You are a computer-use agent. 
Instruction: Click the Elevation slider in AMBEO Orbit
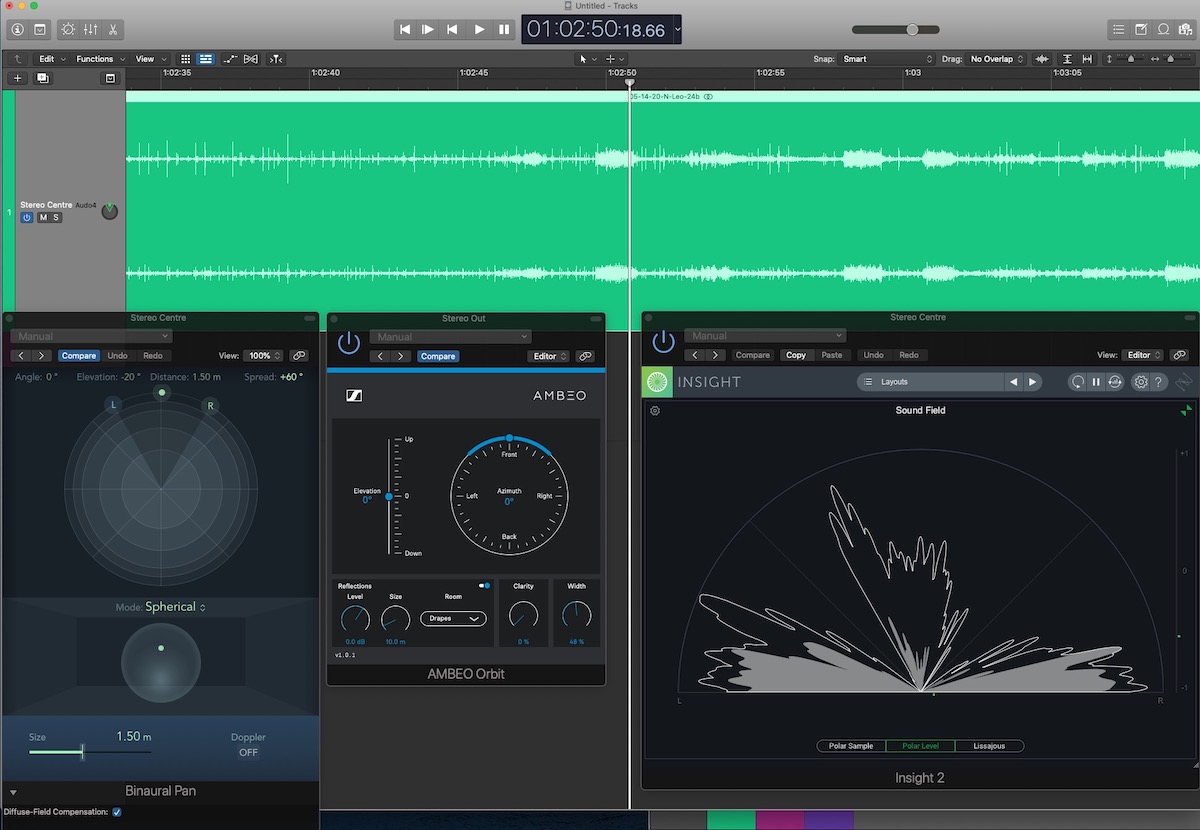(389, 496)
